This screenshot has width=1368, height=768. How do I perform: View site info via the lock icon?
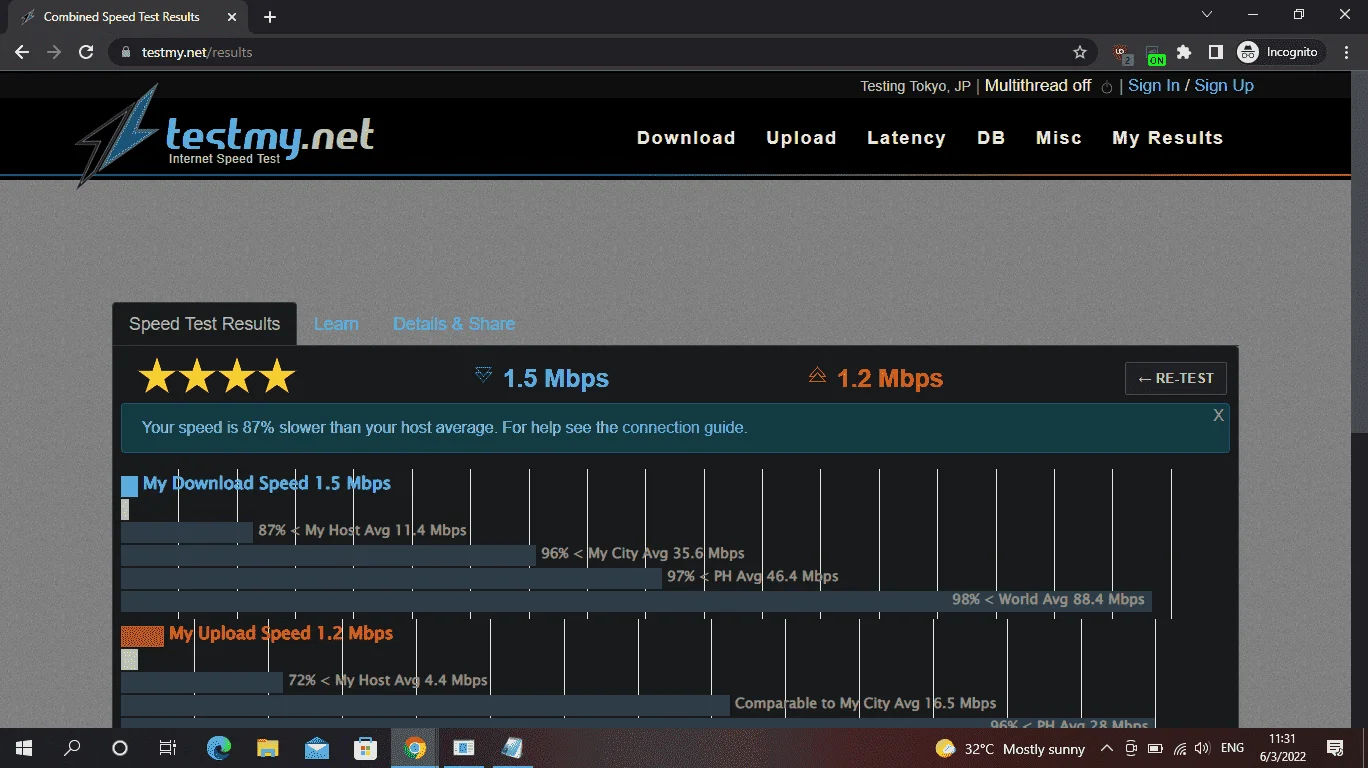click(x=125, y=52)
